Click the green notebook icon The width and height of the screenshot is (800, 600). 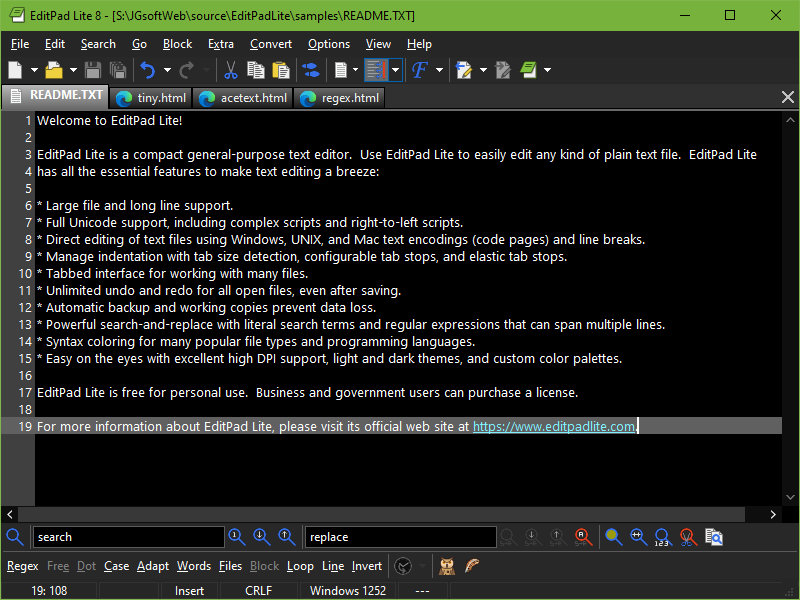tap(529, 70)
